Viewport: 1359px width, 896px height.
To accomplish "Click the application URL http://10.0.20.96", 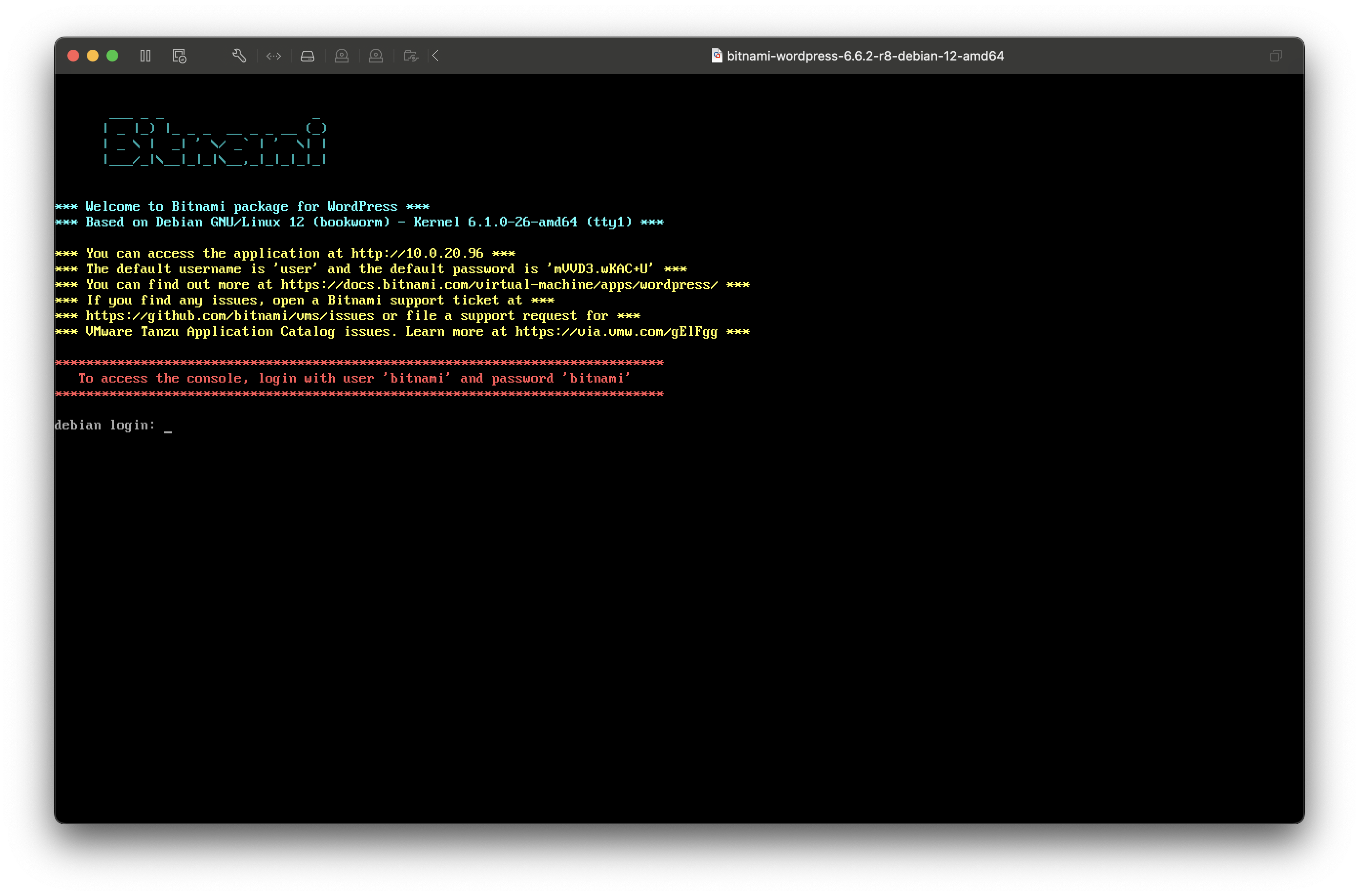I will (417, 253).
